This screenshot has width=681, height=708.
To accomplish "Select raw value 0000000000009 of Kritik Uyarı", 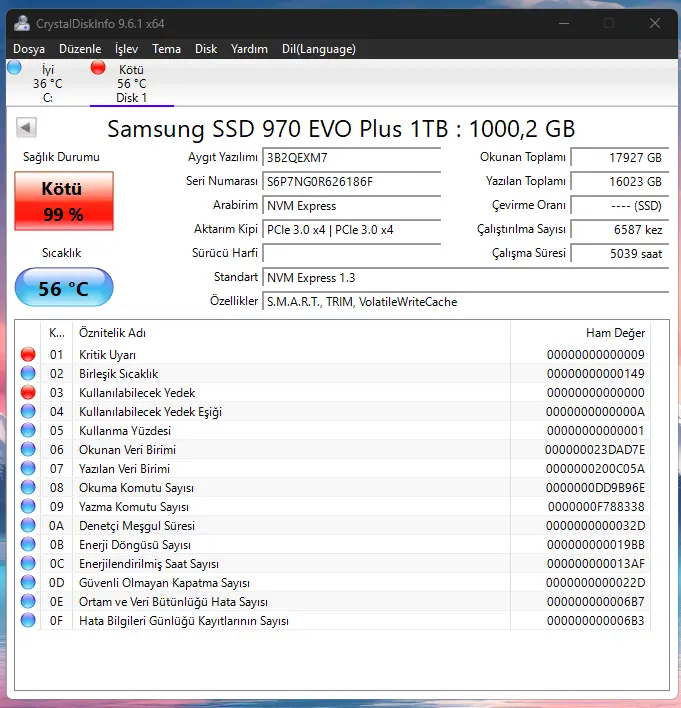I will [x=596, y=354].
